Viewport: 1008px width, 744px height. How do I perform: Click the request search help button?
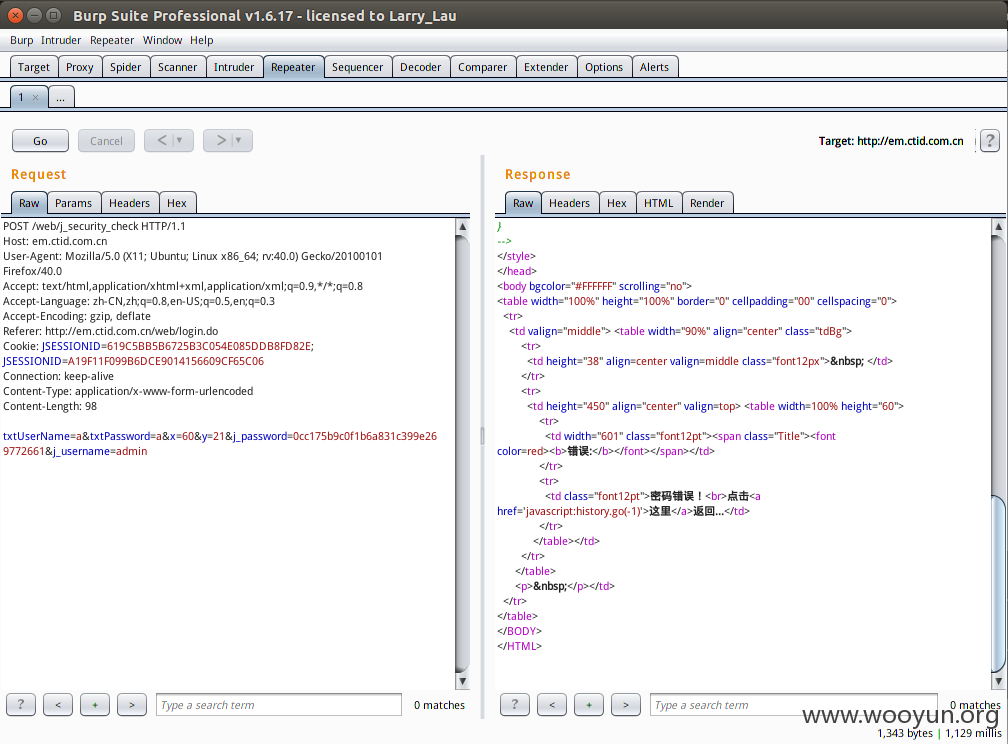(x=21, y=705)
